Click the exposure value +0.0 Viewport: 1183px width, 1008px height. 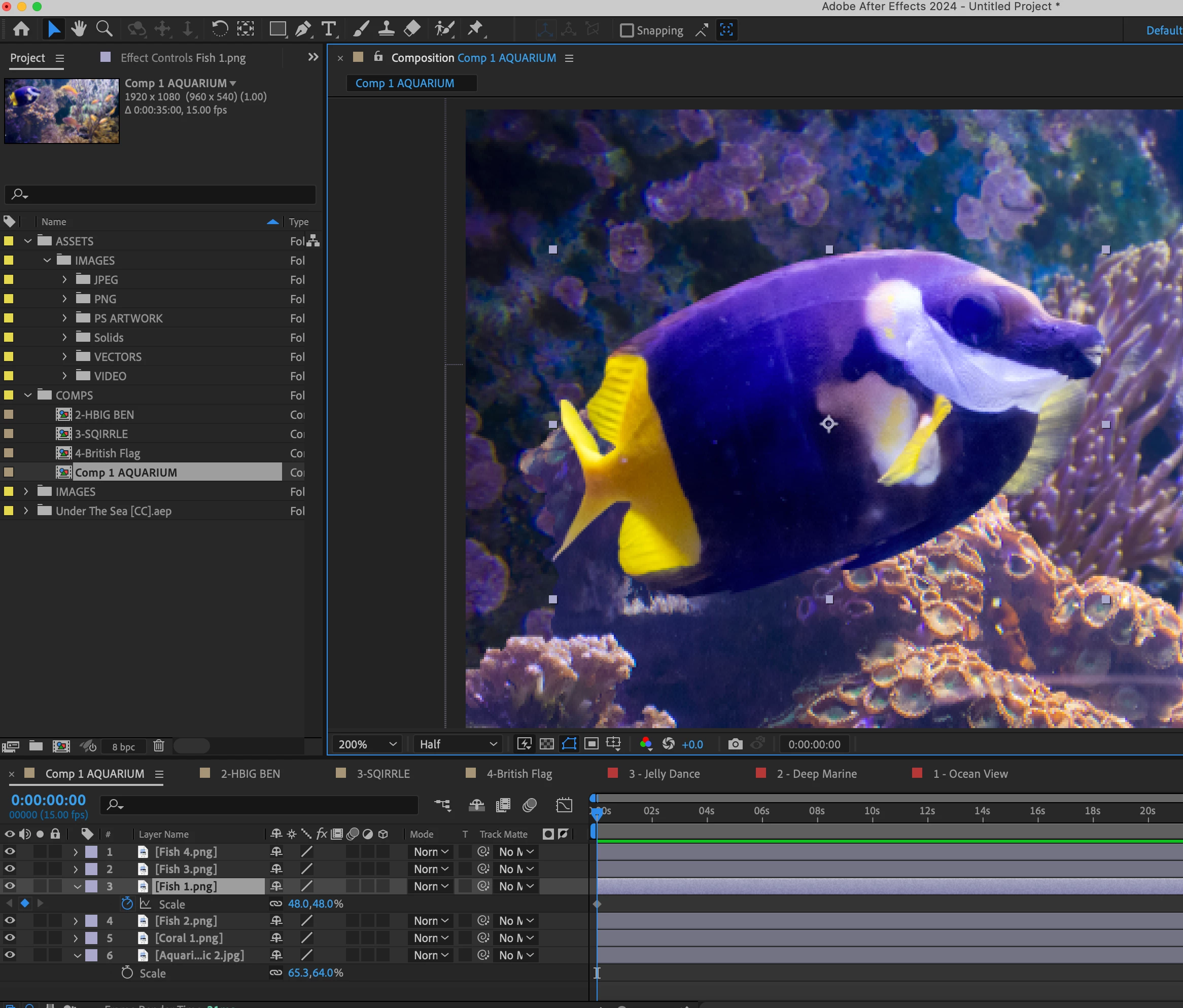click(x=692, y=744)
